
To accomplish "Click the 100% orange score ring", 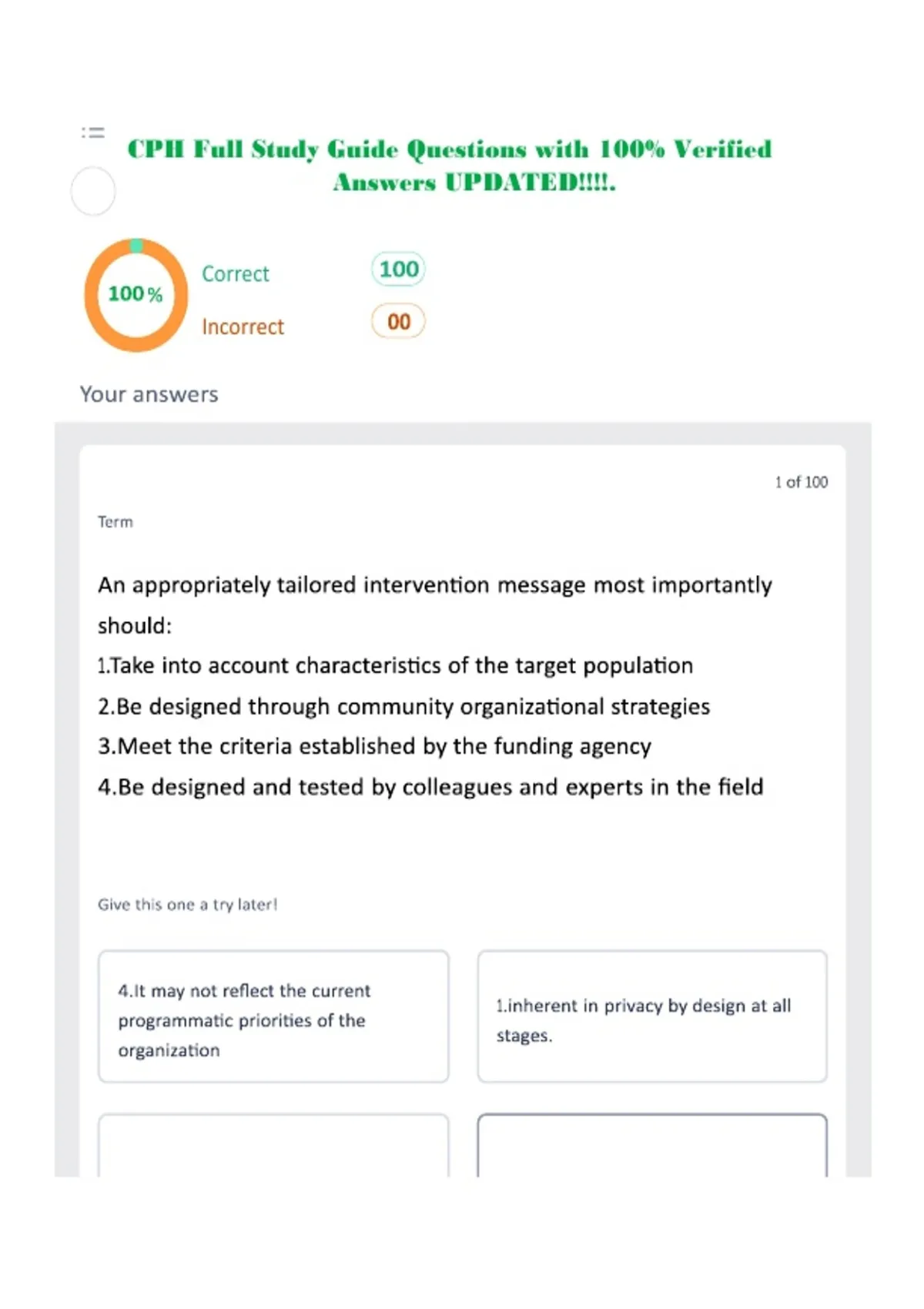I will (x=136, y=295).
